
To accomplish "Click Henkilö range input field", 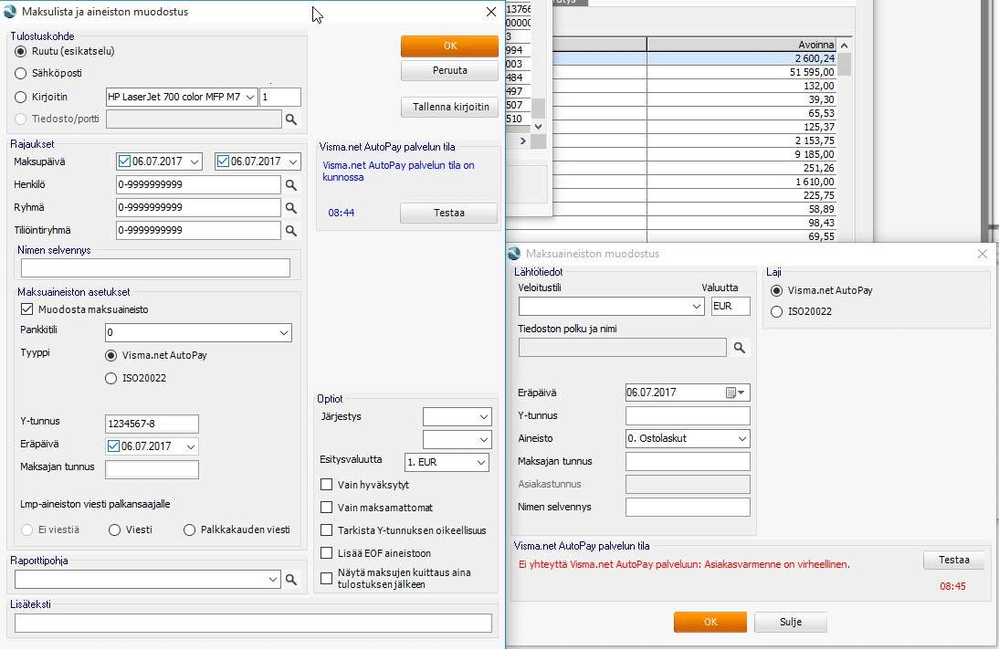I will coord(198,185).
